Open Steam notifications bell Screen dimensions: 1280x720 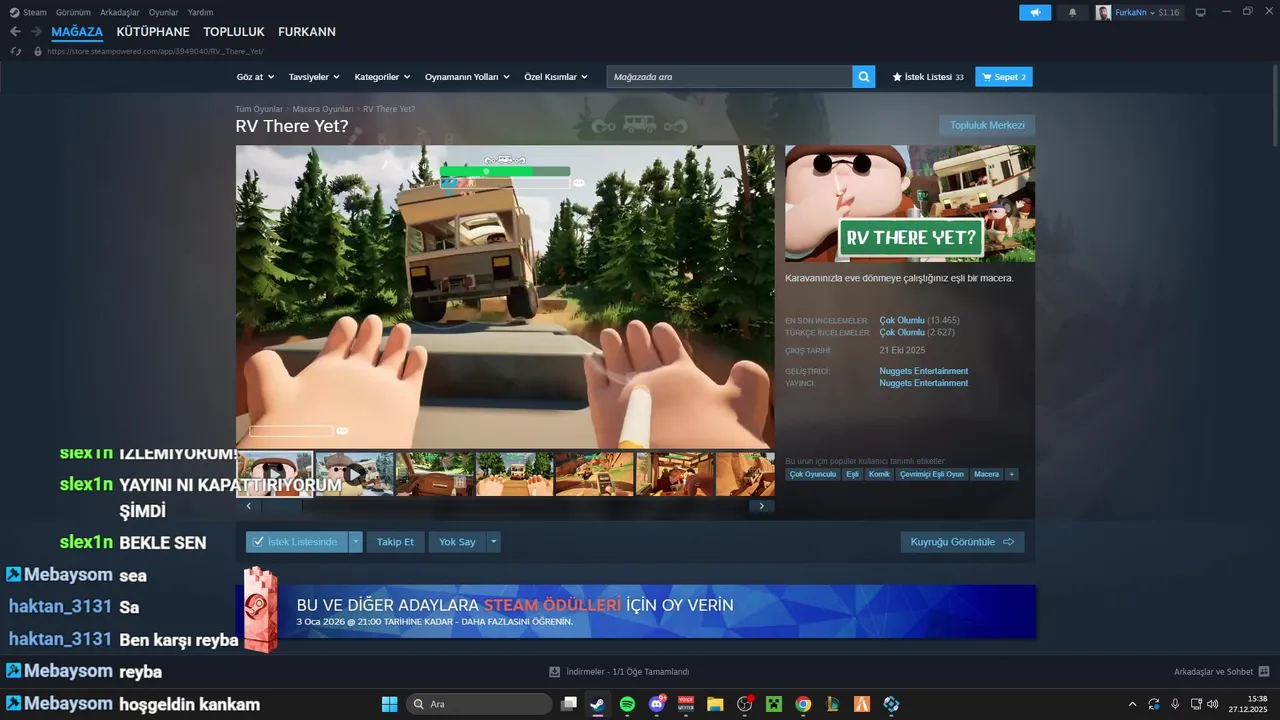(x=1073, y=12)
